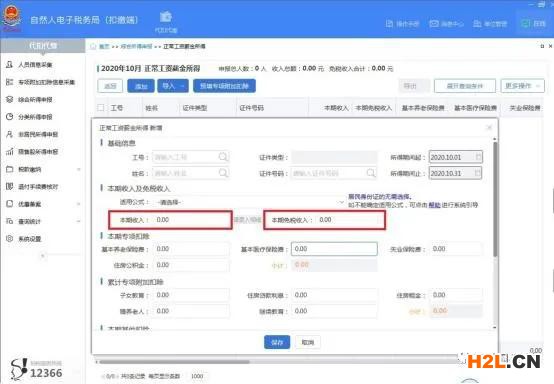Click the 本期免税收入 input field

point(349,220)
